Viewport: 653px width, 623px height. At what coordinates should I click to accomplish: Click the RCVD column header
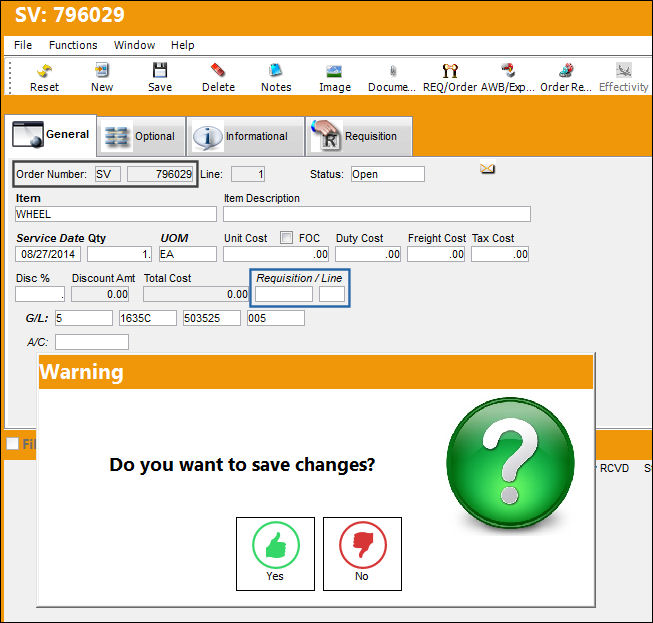point(614,468)
